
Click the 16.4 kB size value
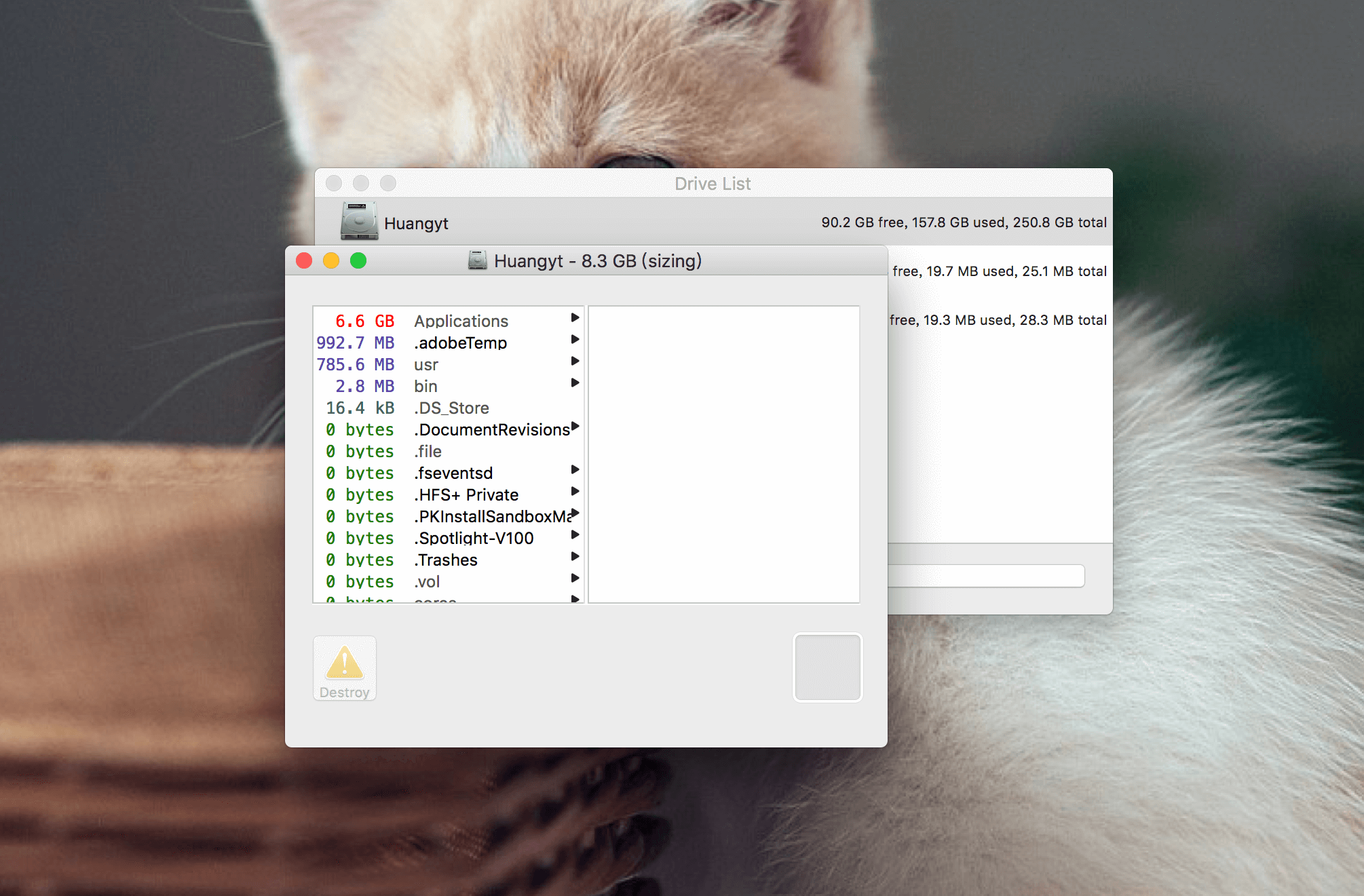point(360,408)
